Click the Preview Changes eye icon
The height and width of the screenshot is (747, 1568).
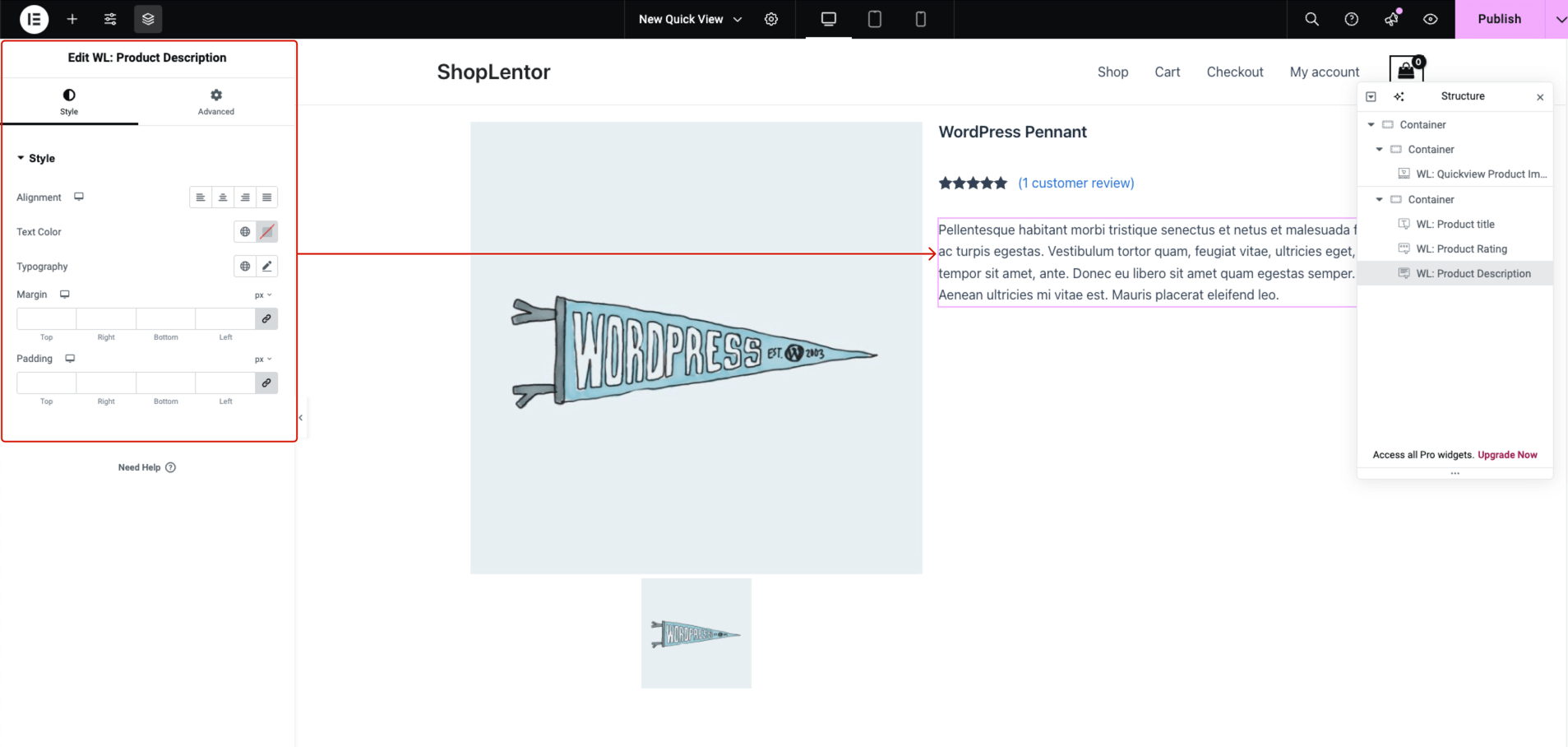point(1431,19)
